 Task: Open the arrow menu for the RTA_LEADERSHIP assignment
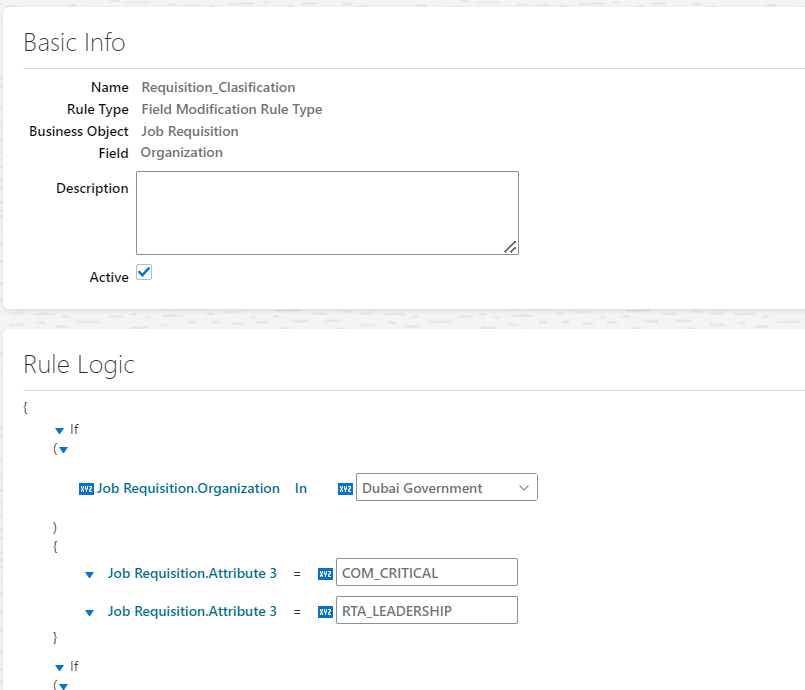pos(89,612)
